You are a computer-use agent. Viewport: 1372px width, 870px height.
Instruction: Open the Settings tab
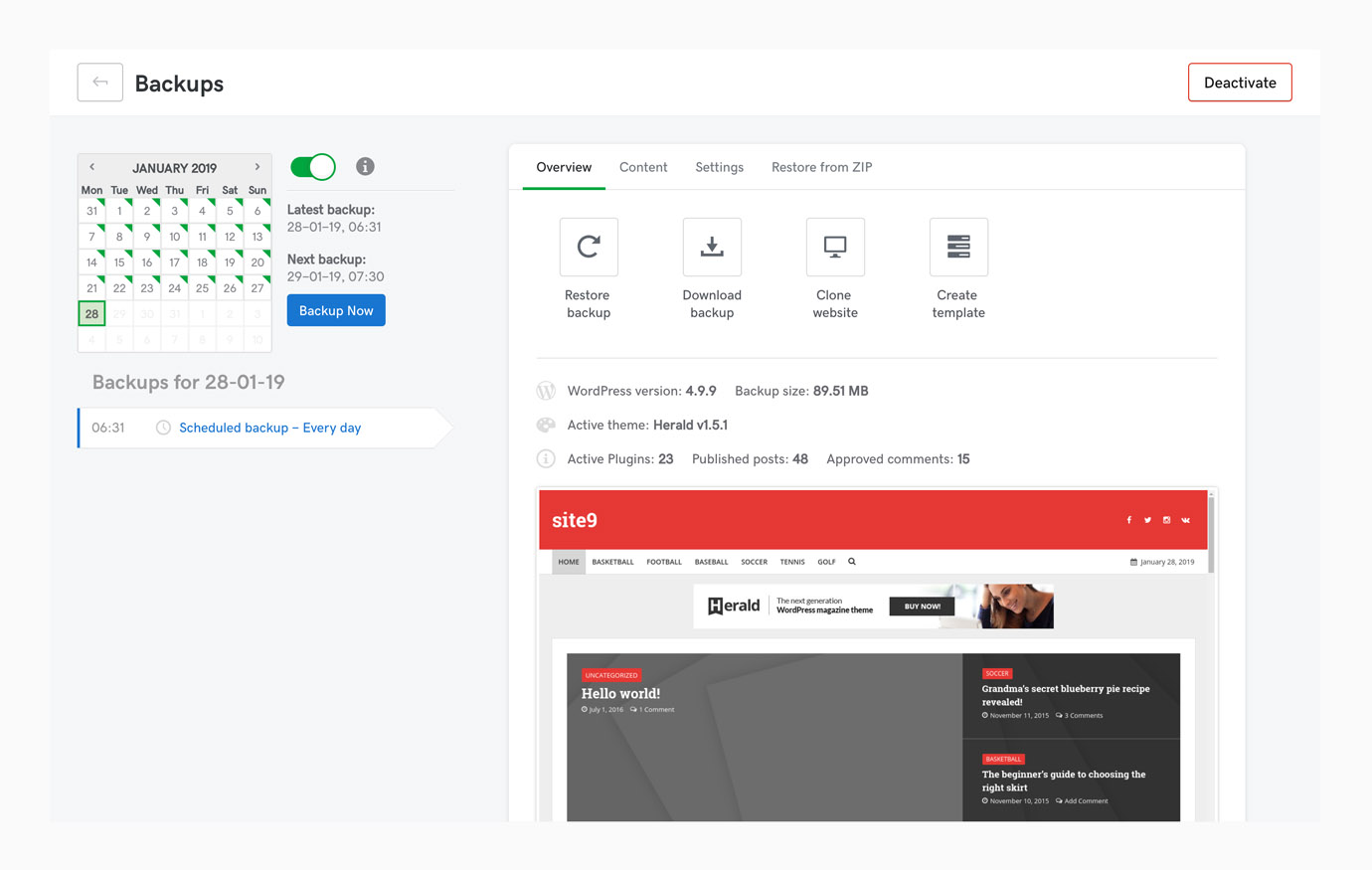point(719,167)
